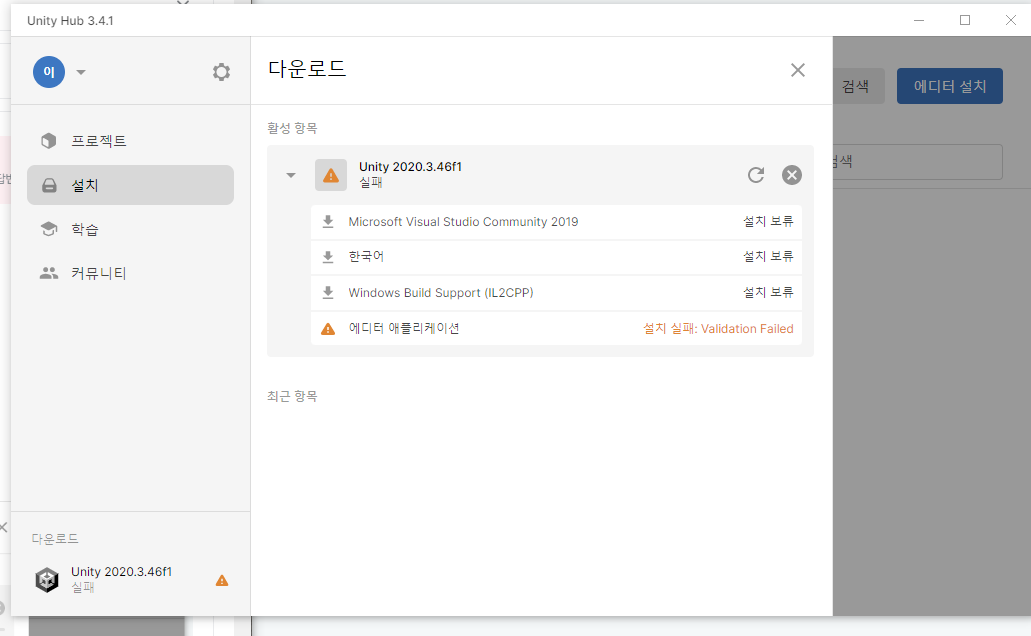
Task: Click the Unity logo icon in sidebar downloads
Action: (47, 580)
